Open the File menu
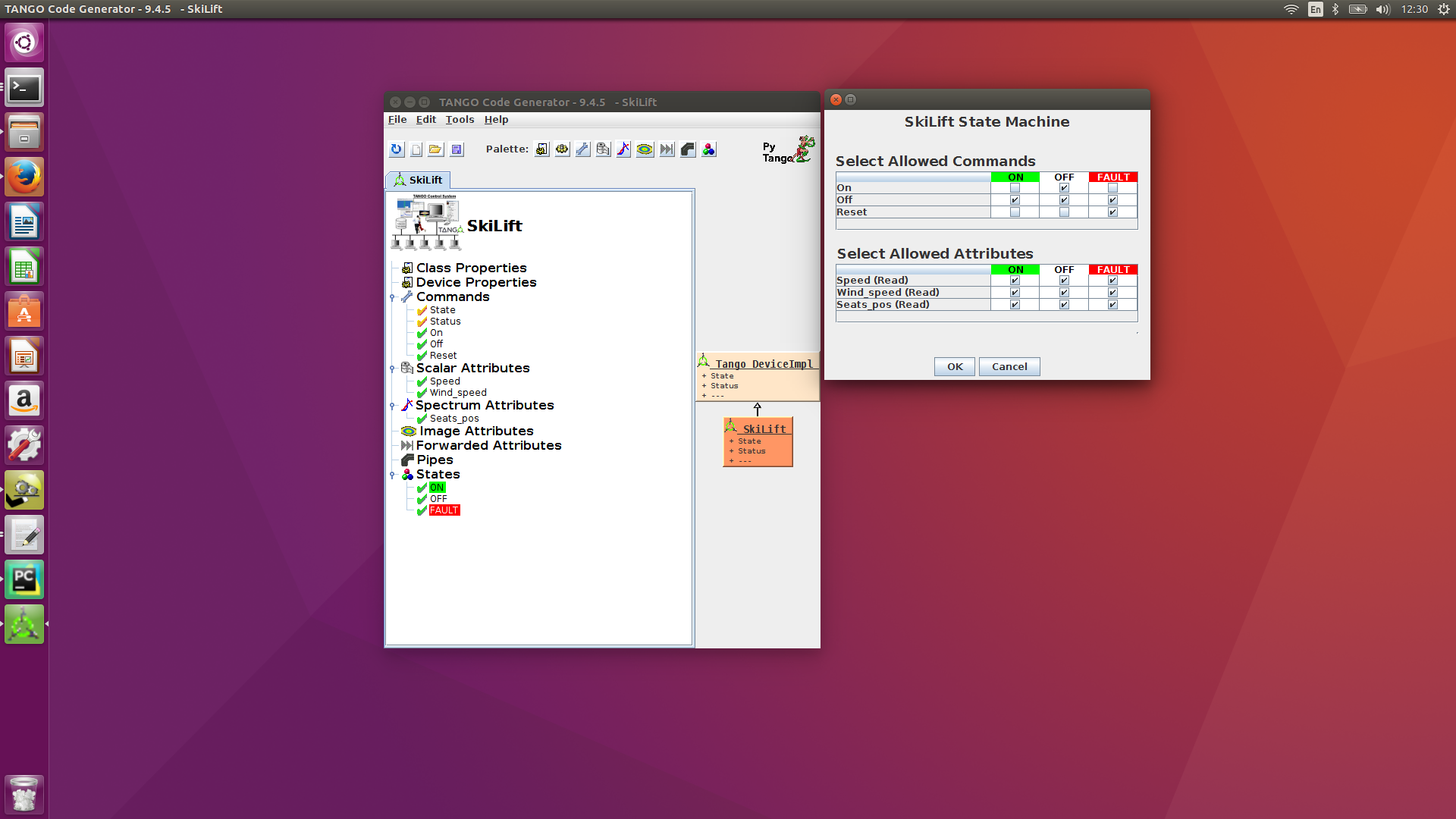This screenshot has width=1456, height=819. 397,119
